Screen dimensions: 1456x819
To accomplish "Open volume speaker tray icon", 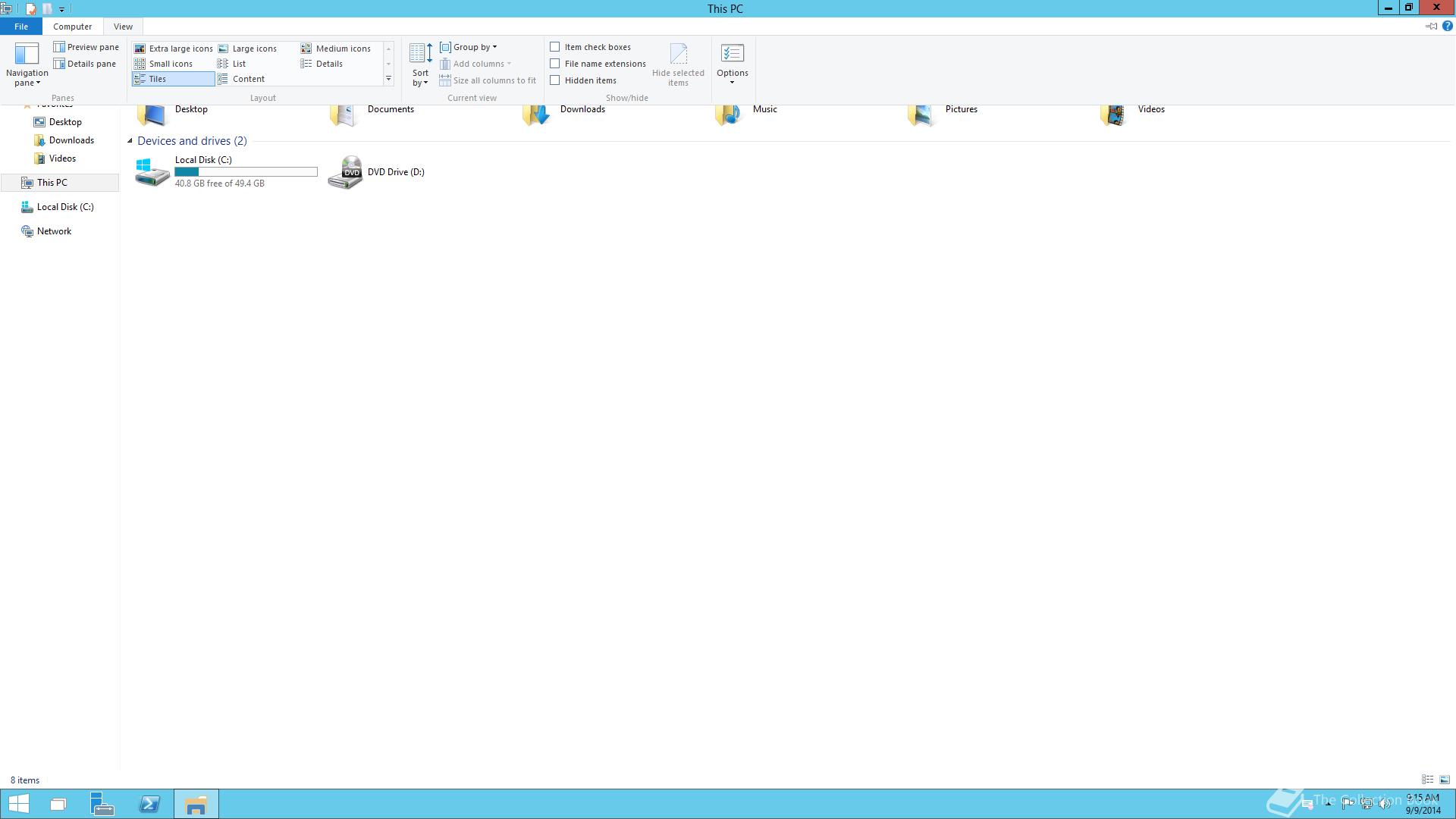I will point(1385,805).
